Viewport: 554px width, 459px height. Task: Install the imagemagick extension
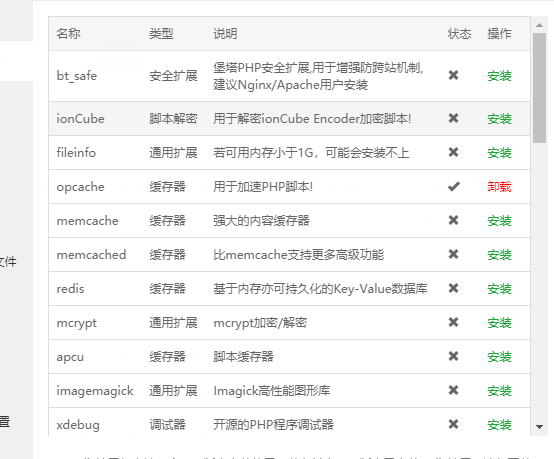[x=499, y=391]
